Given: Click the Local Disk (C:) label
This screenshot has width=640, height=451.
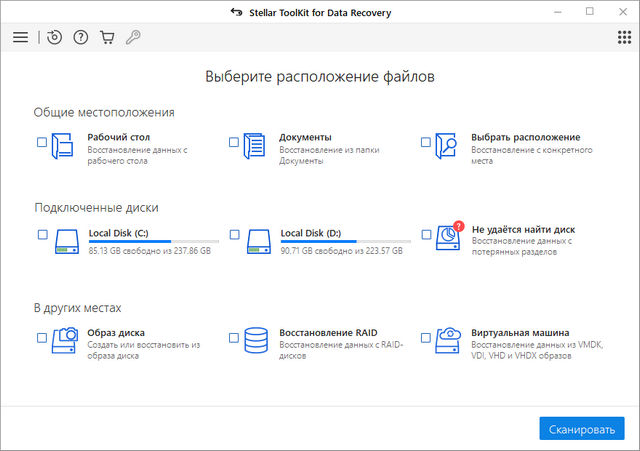Looking at the screenshot, I should (118, 233).
